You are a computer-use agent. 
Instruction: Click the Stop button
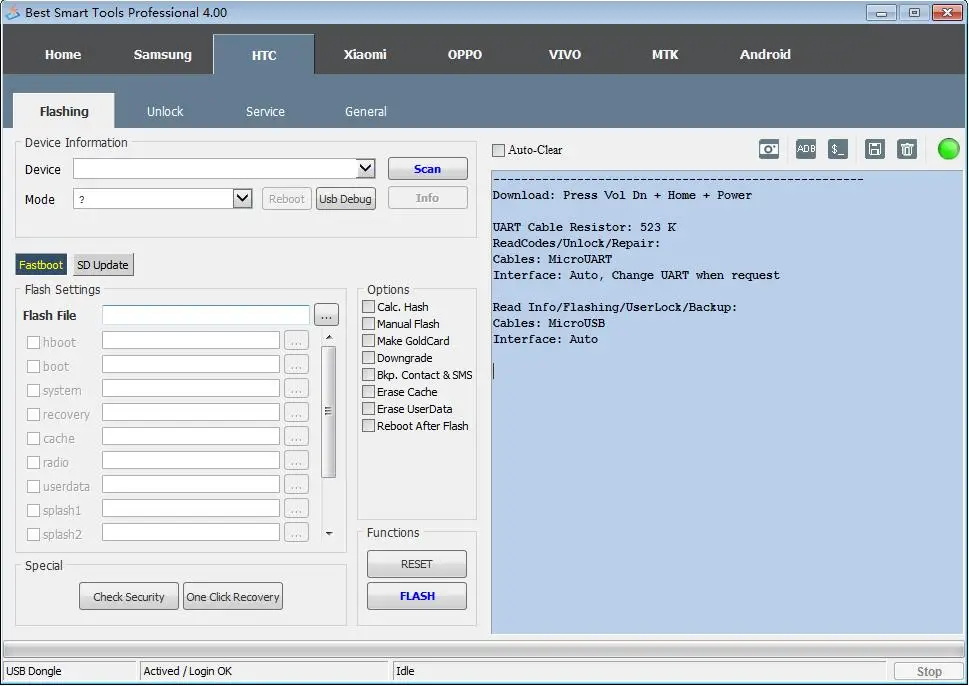928,672
